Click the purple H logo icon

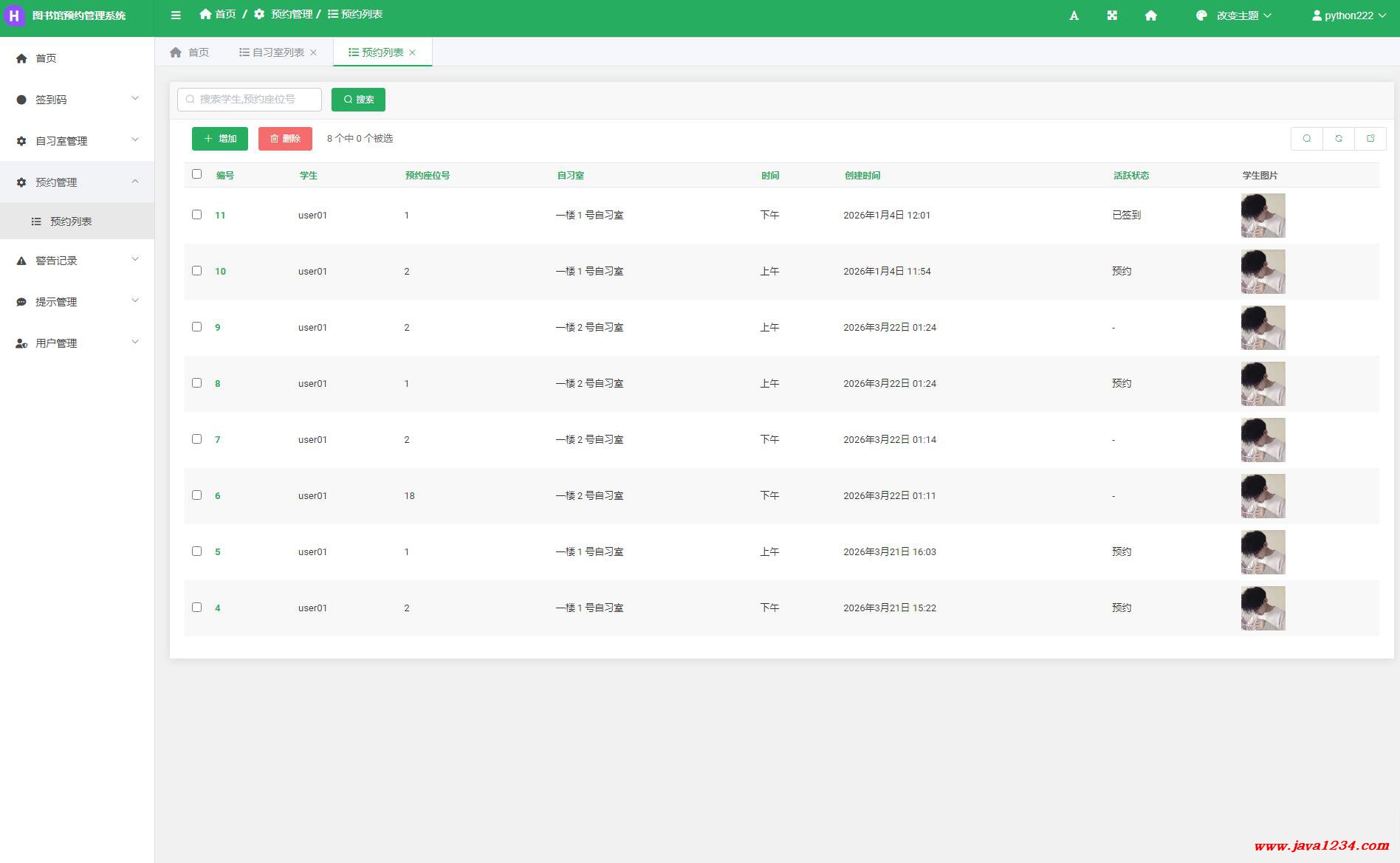(x=14, y=16)
